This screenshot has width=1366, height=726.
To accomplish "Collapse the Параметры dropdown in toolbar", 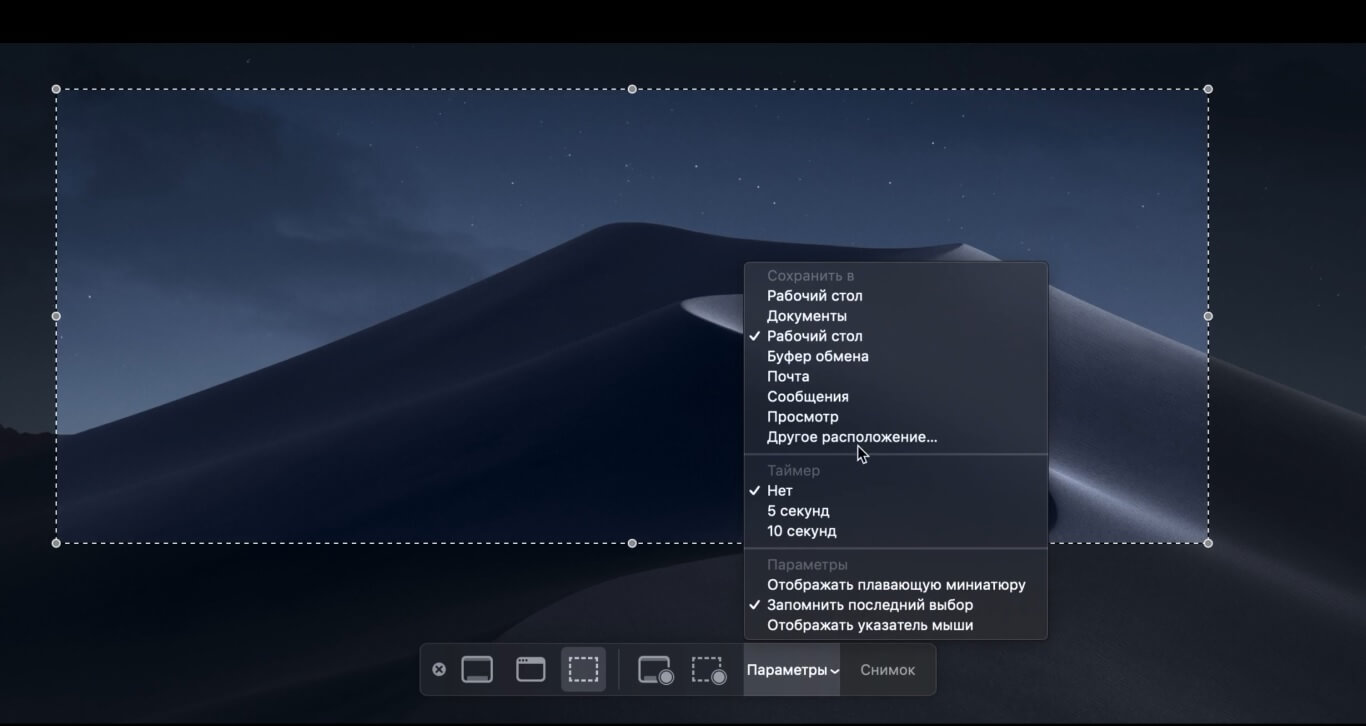I will pyautogui.click(x=792, y=670).
